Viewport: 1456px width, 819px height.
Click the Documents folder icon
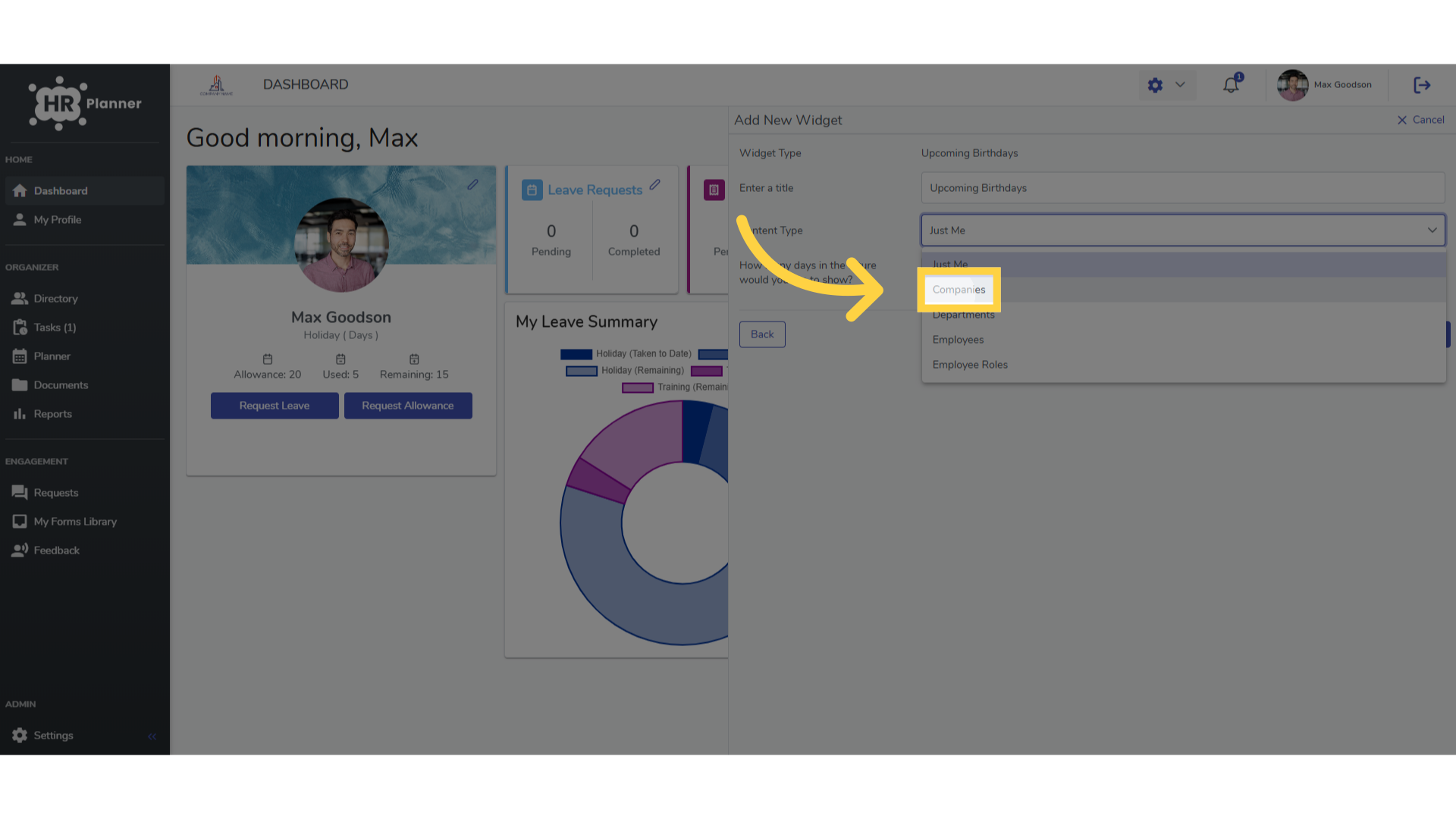tap(20, 385)
